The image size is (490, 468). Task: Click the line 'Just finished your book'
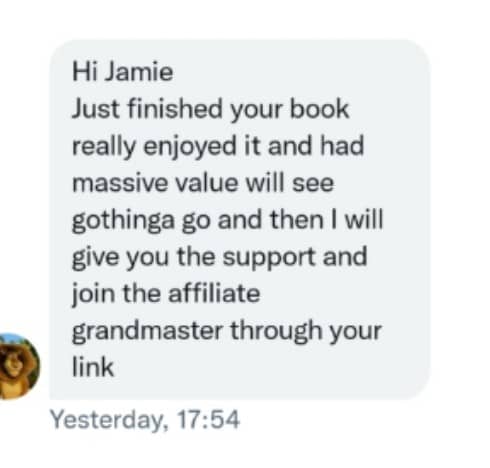pyautogui.click(x=210, y=109)
